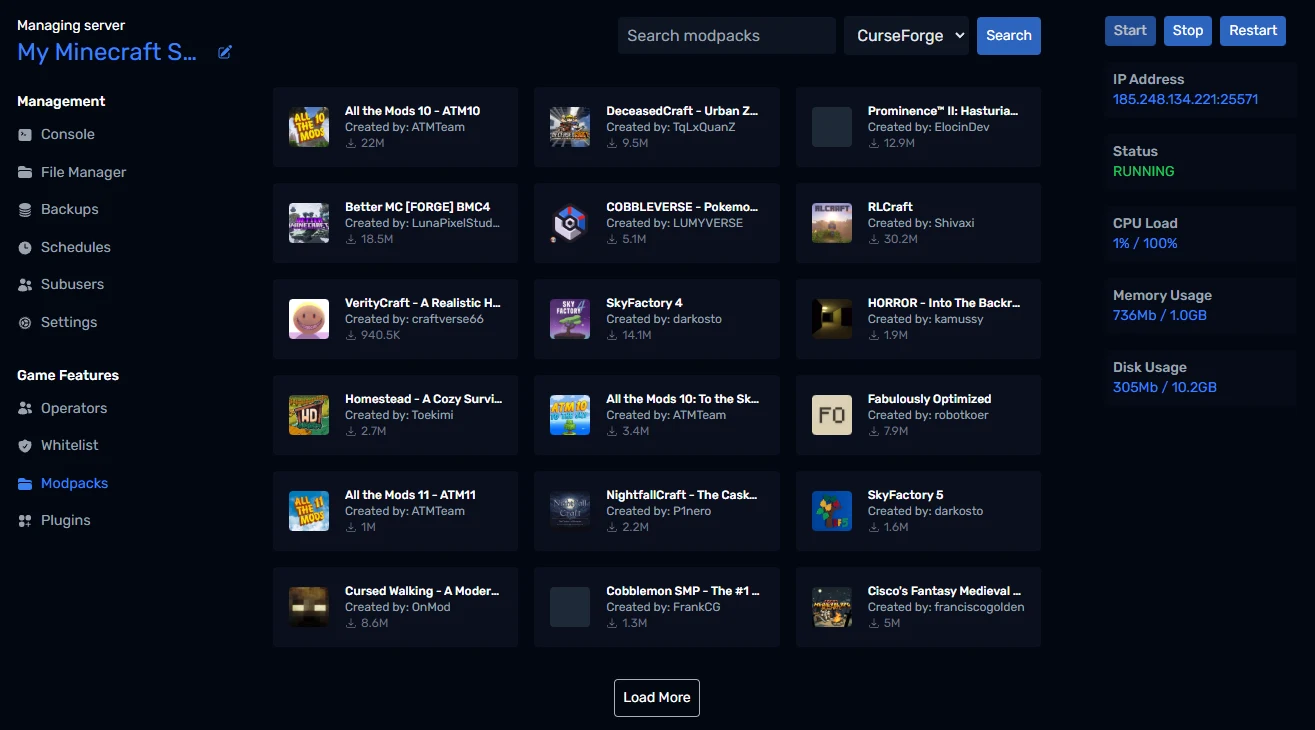Stop the running server
The height and width of the screenshot is (730, 1315).
pyautogui.click(x=1188, y=31)
